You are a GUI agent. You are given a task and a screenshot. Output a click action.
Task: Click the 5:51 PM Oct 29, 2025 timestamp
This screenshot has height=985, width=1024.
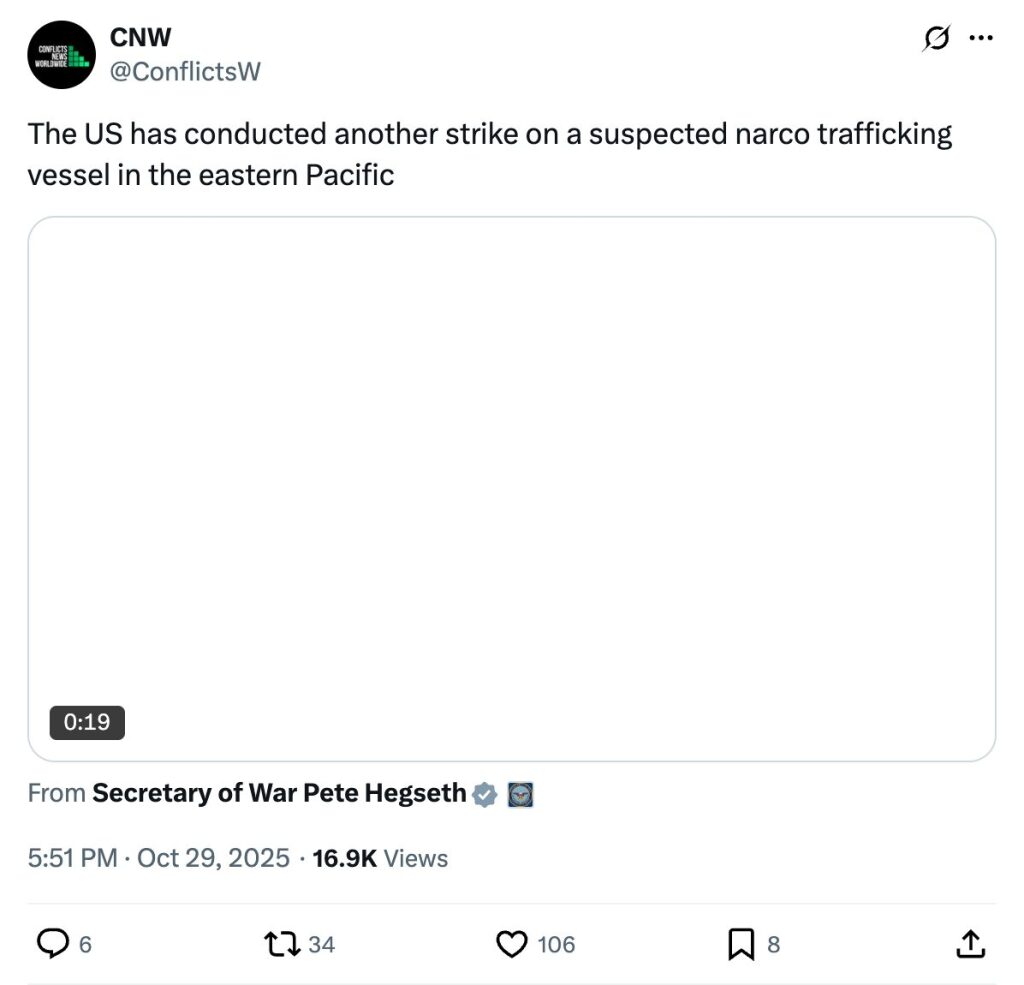tap(159, 858)
